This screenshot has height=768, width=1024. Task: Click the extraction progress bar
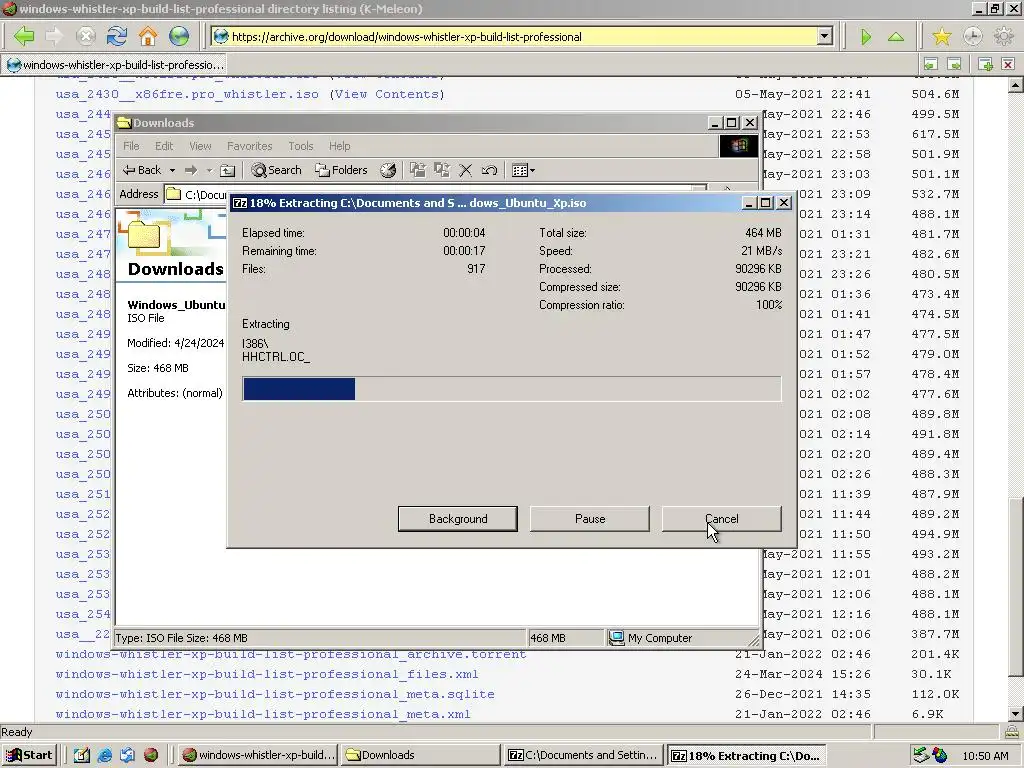511,389
